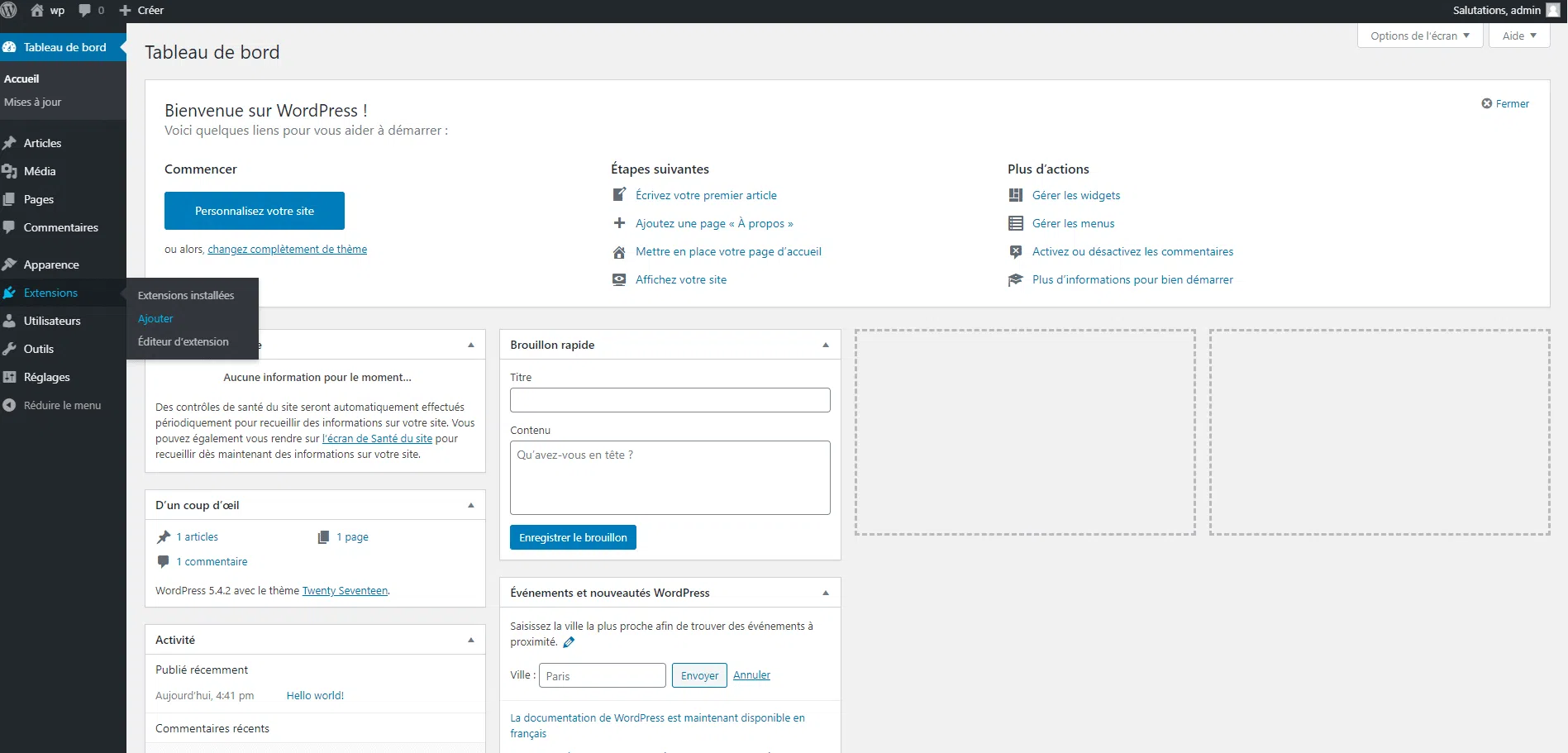Screen dimensions: 1568x753
Task: Open WordPress documentation en français link
Action: (x=657, y=726)
